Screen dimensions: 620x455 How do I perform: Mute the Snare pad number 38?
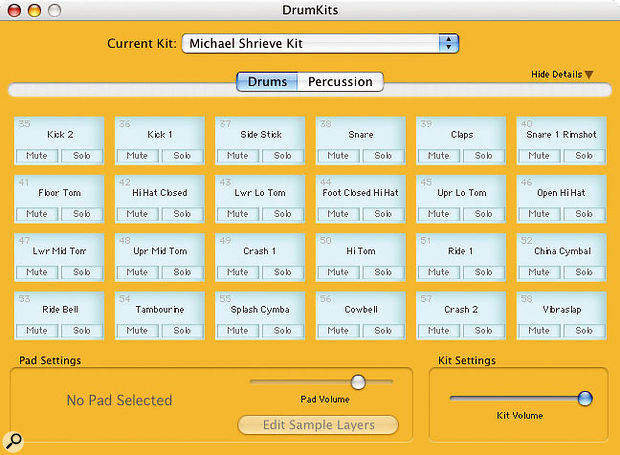338,156
